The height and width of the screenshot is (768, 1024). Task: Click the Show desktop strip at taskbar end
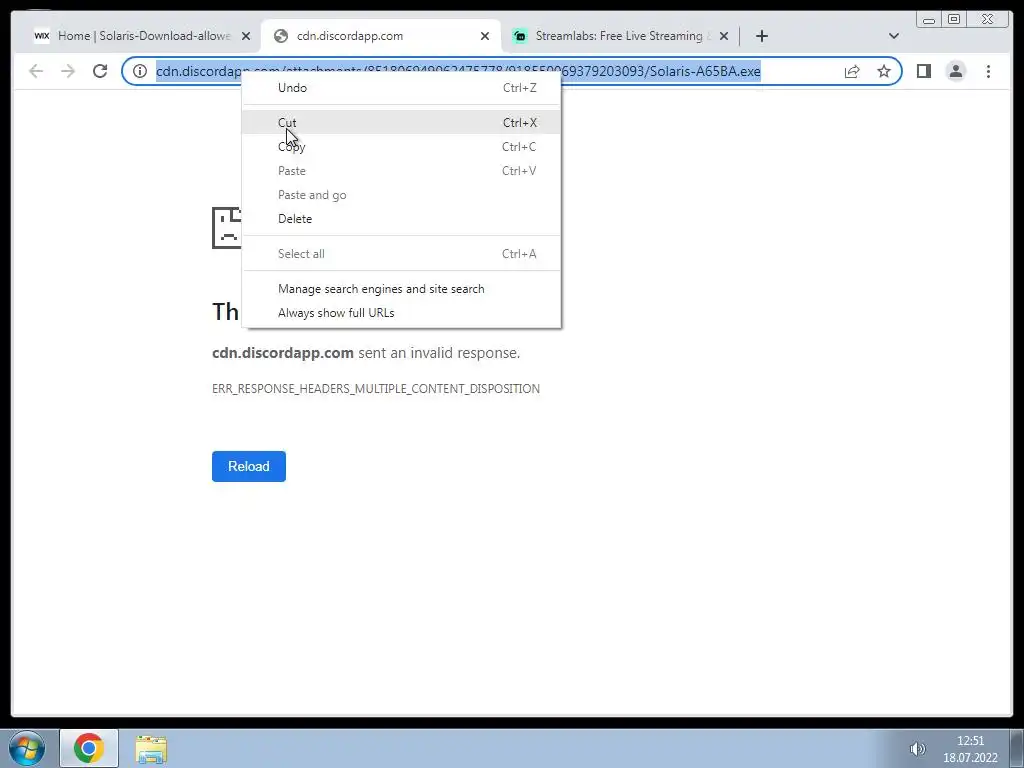pyautogui.click(x=1016, y=748)
